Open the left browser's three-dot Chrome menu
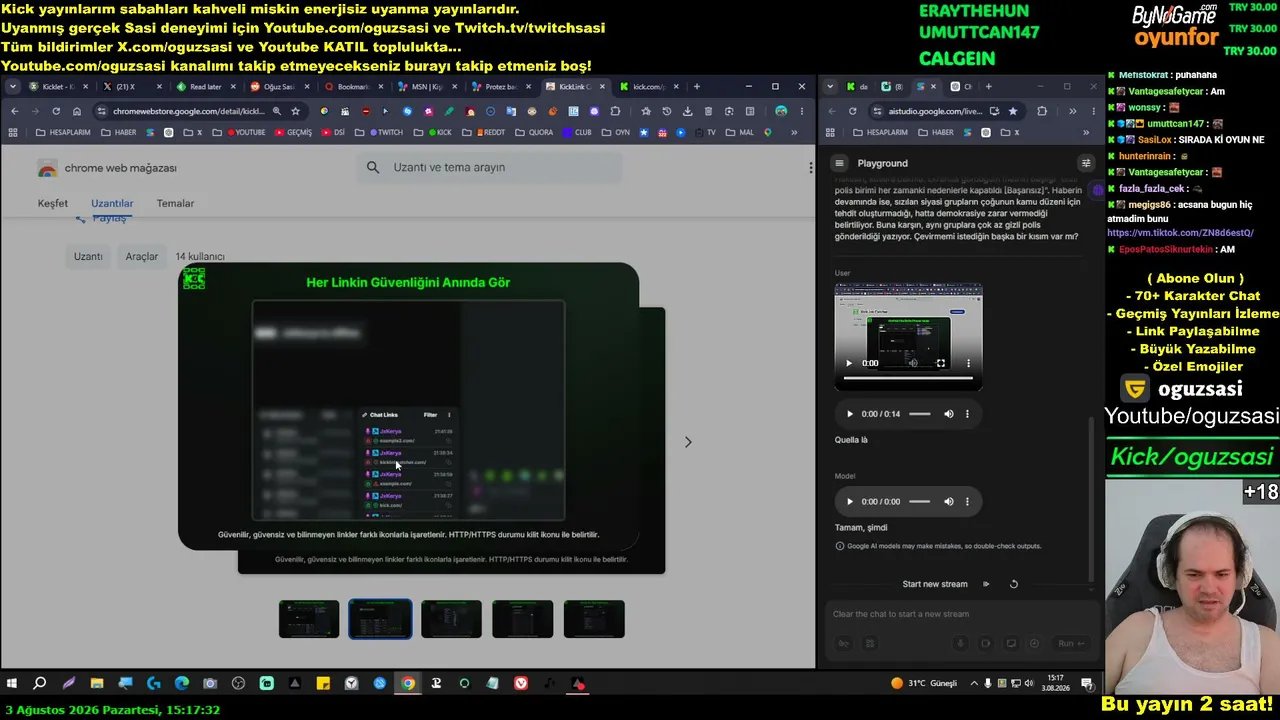This screenshot has height=720, width=1280. 802,111
